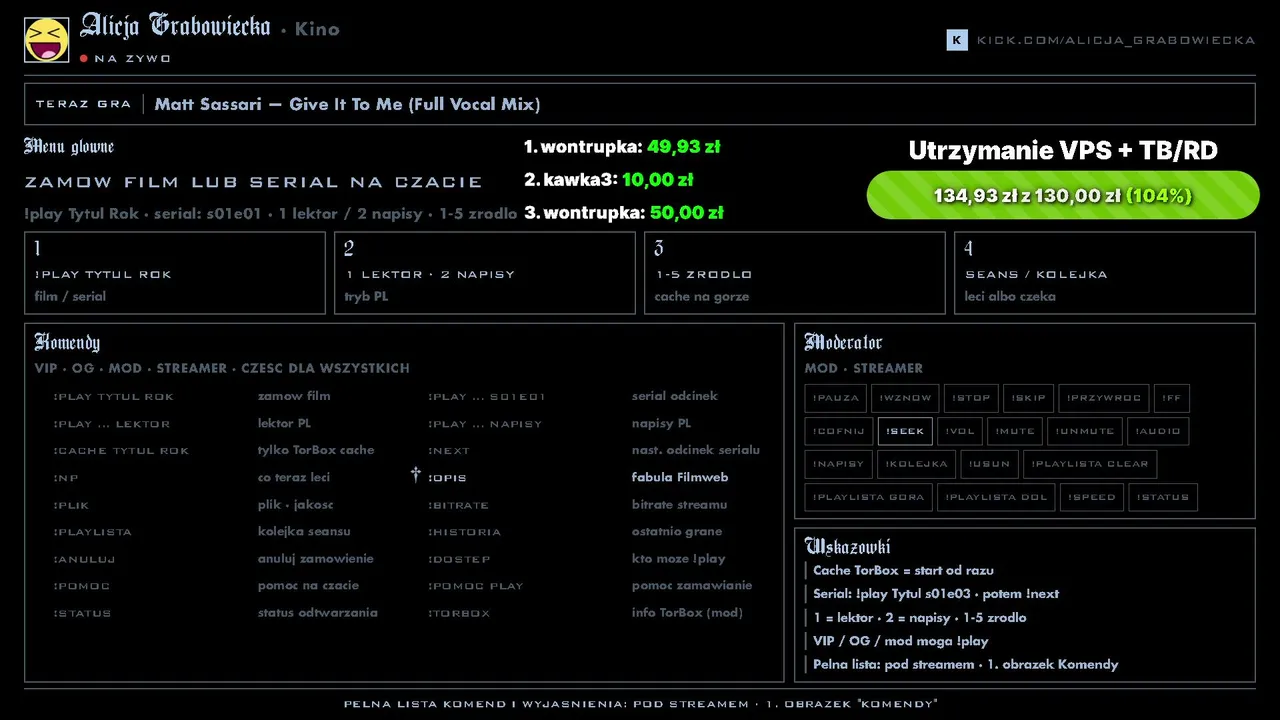Click the !SPEED moderator button

point(1091,497)
